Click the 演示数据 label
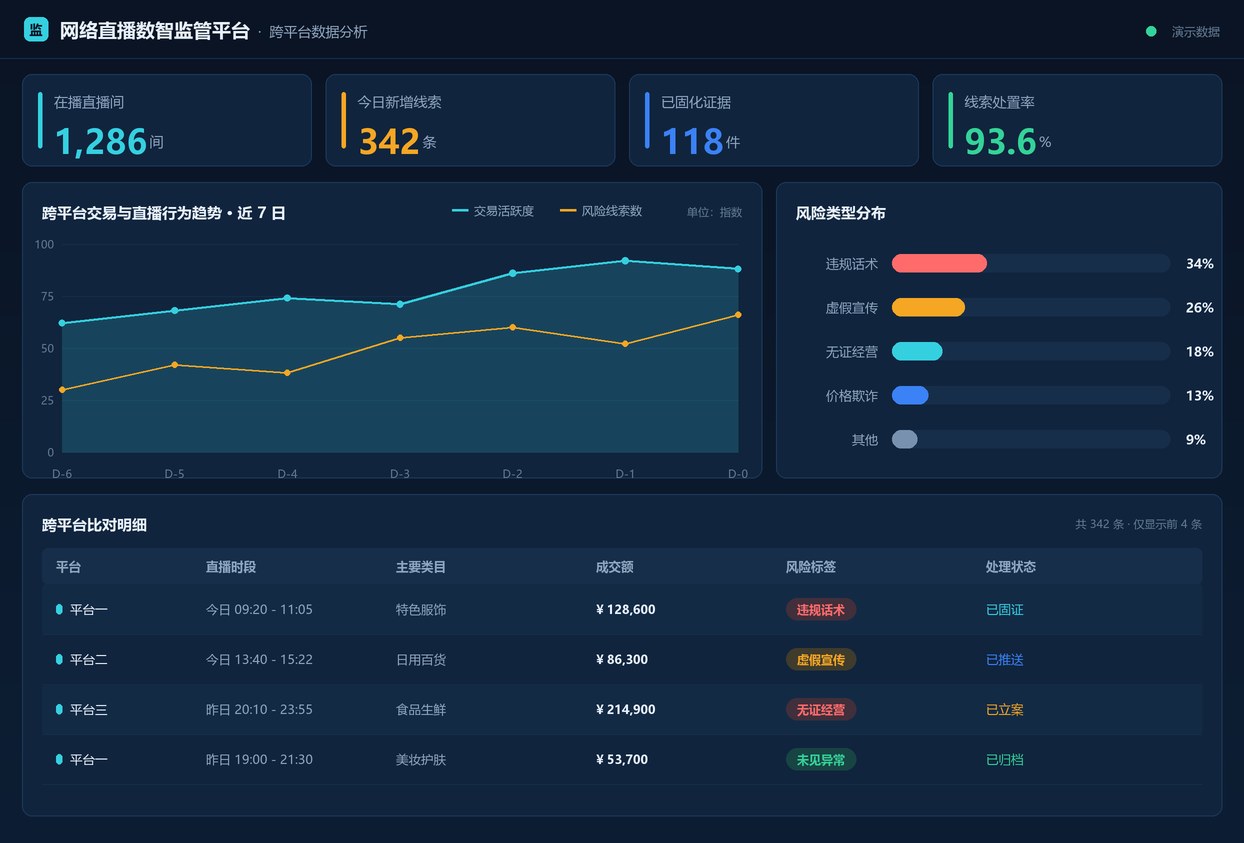Viewport: 1244px width, 843px height. coord(1196,32)
